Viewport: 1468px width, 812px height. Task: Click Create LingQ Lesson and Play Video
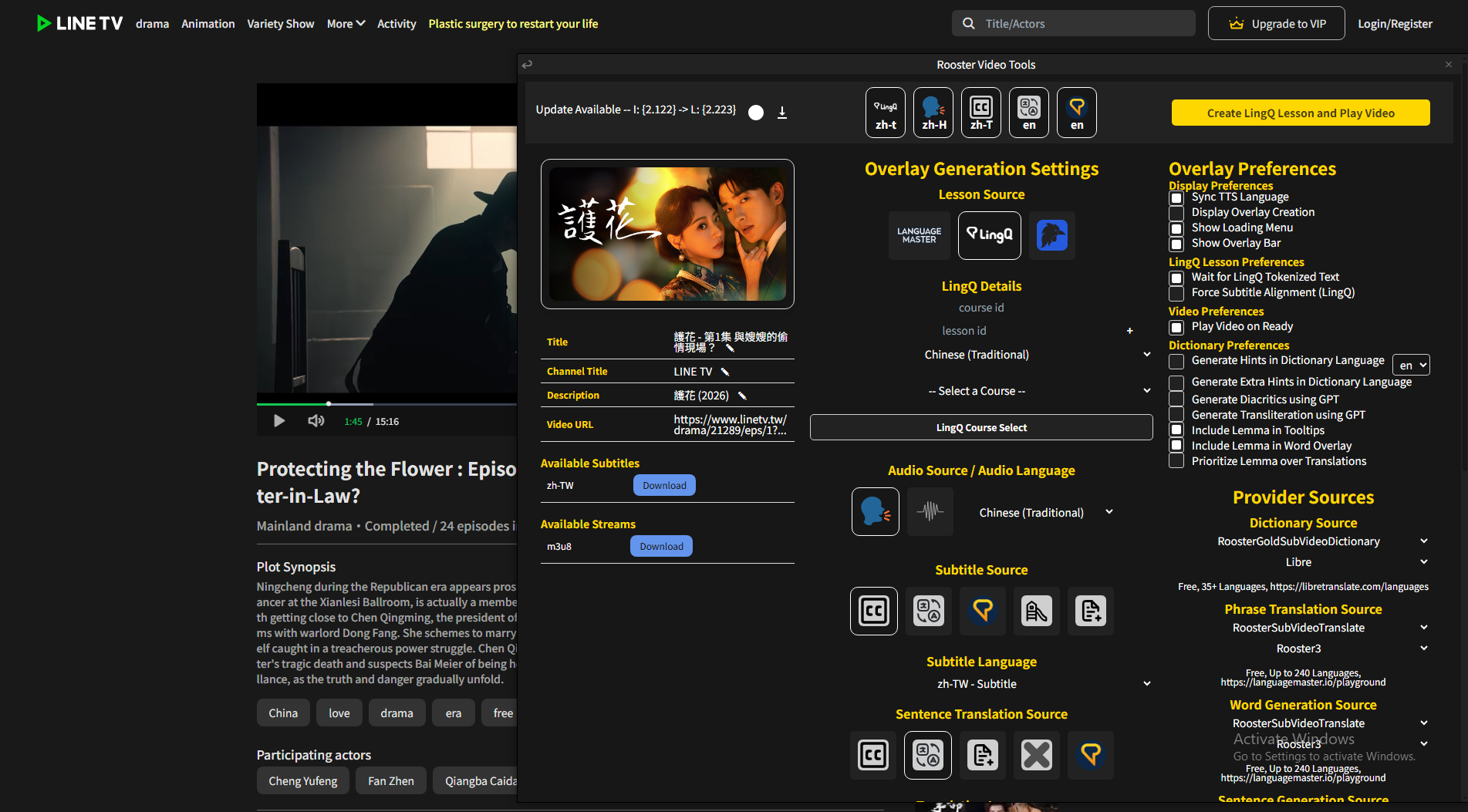[1300, 113]
